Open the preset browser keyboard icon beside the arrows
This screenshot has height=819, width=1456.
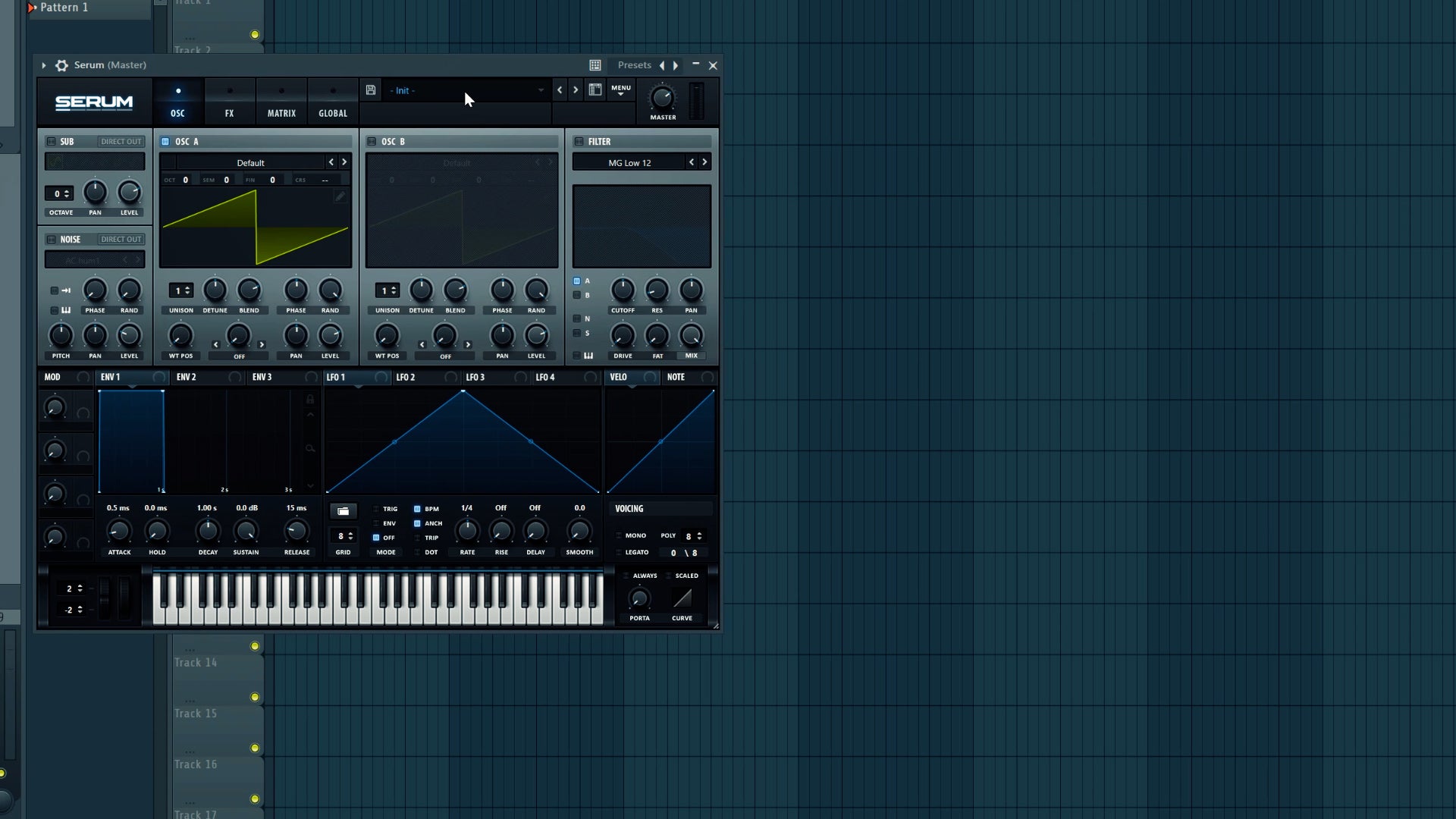coord(595,89)
